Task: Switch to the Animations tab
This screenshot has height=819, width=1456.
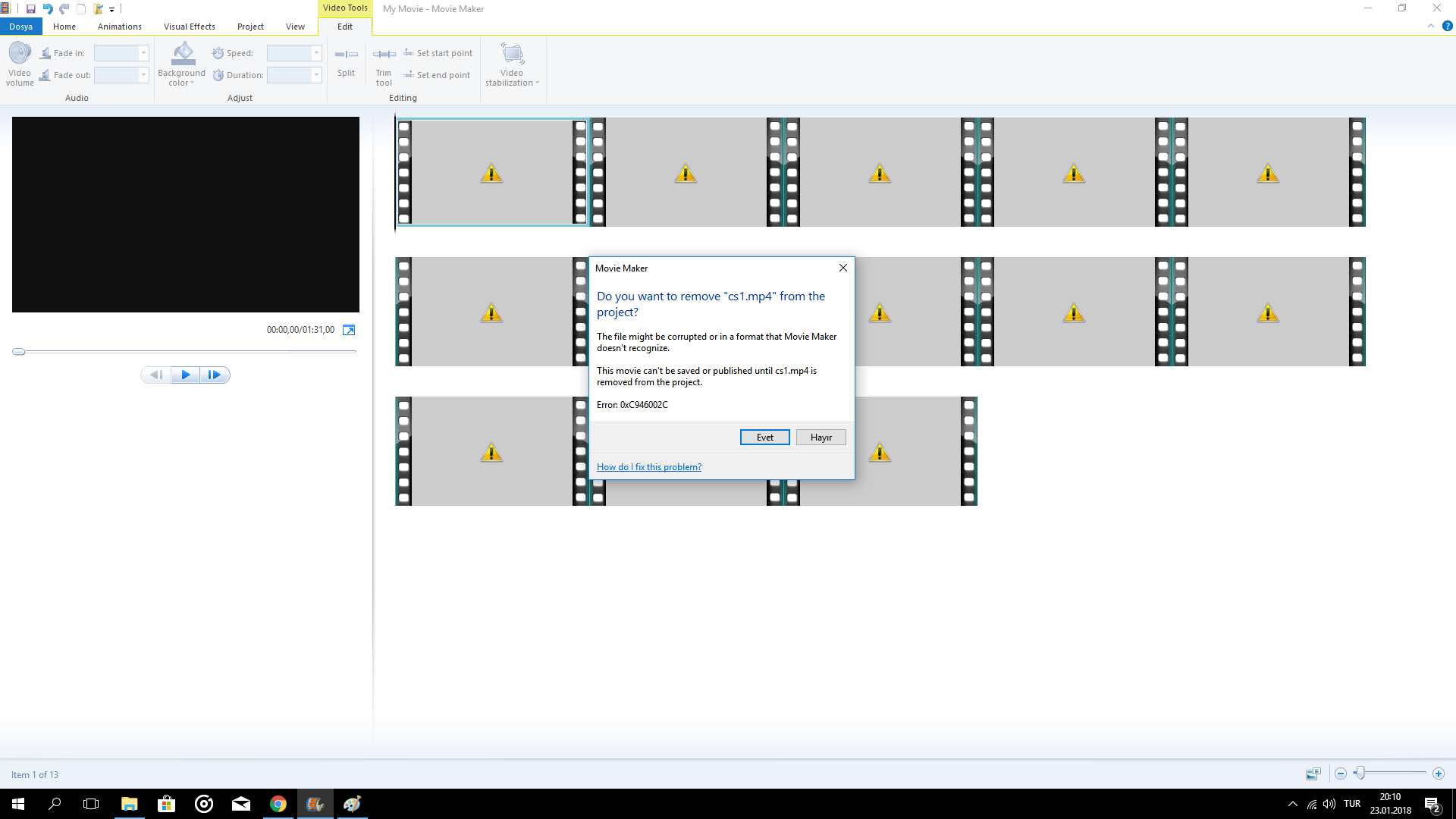Action: click(x=120, y=27)
